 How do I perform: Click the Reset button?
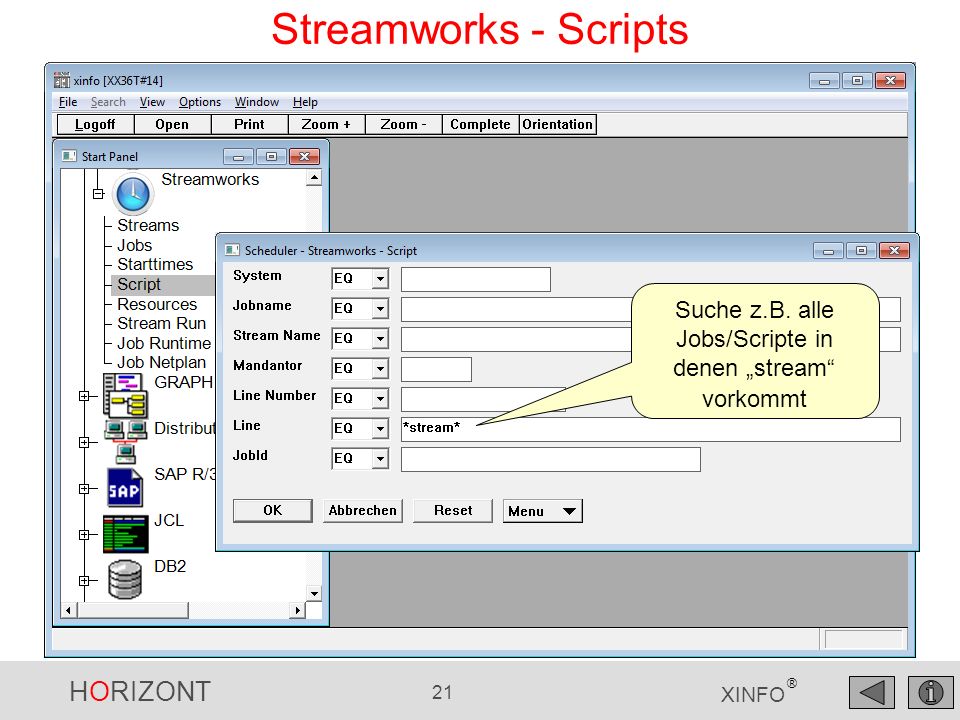[x=453, y=511]
